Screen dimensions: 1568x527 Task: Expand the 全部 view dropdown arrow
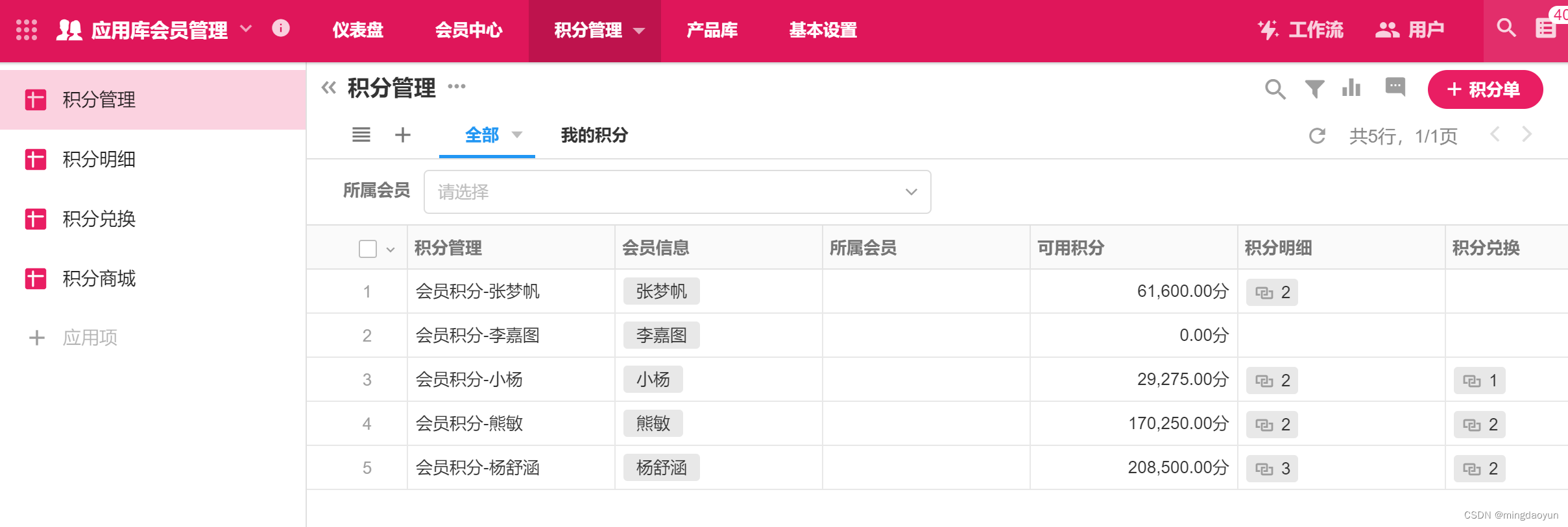(x=517, y=135)
